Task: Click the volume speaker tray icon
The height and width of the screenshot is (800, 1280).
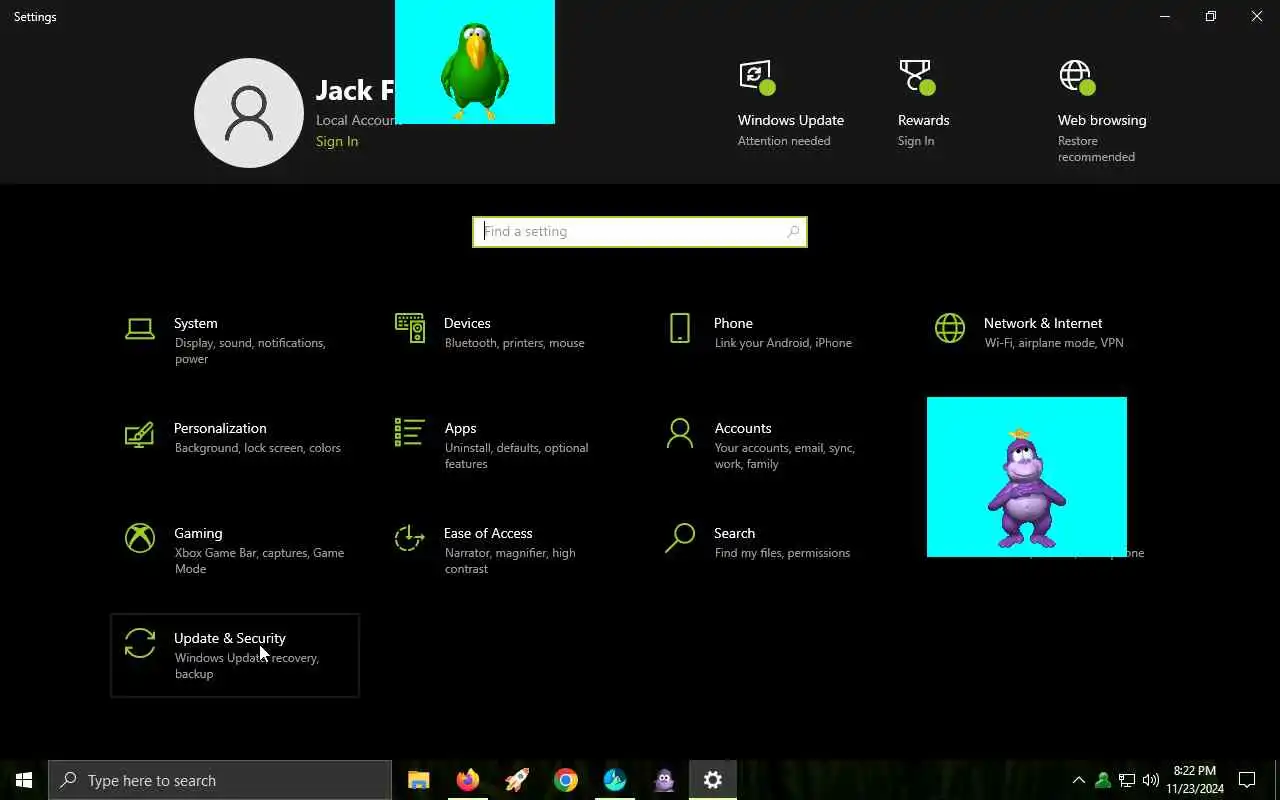Action: 1150,780
